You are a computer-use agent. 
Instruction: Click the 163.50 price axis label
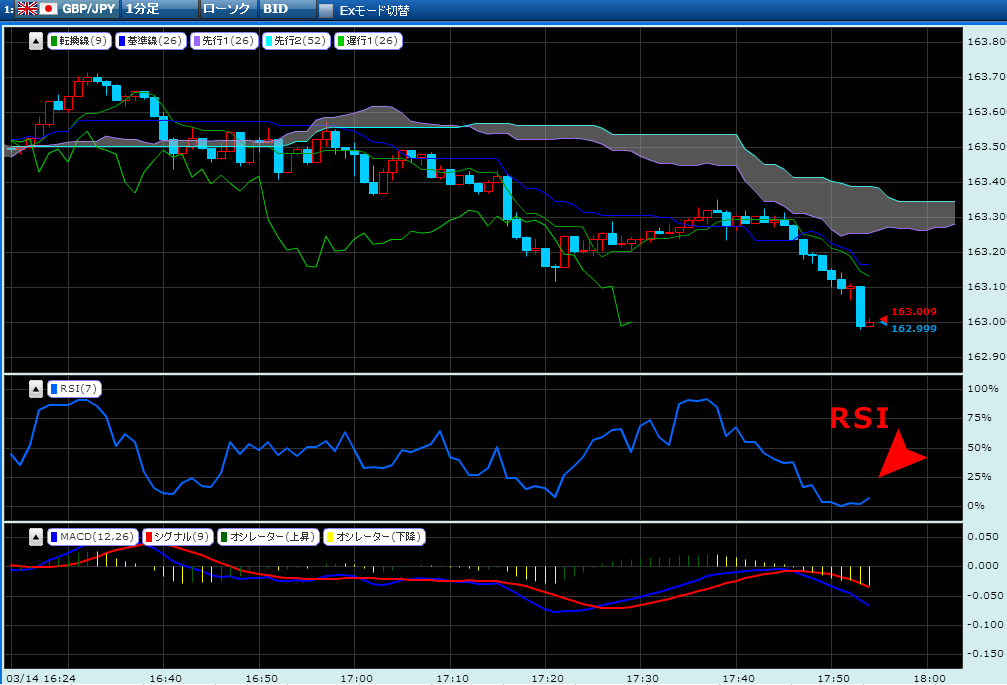point(986,147)
